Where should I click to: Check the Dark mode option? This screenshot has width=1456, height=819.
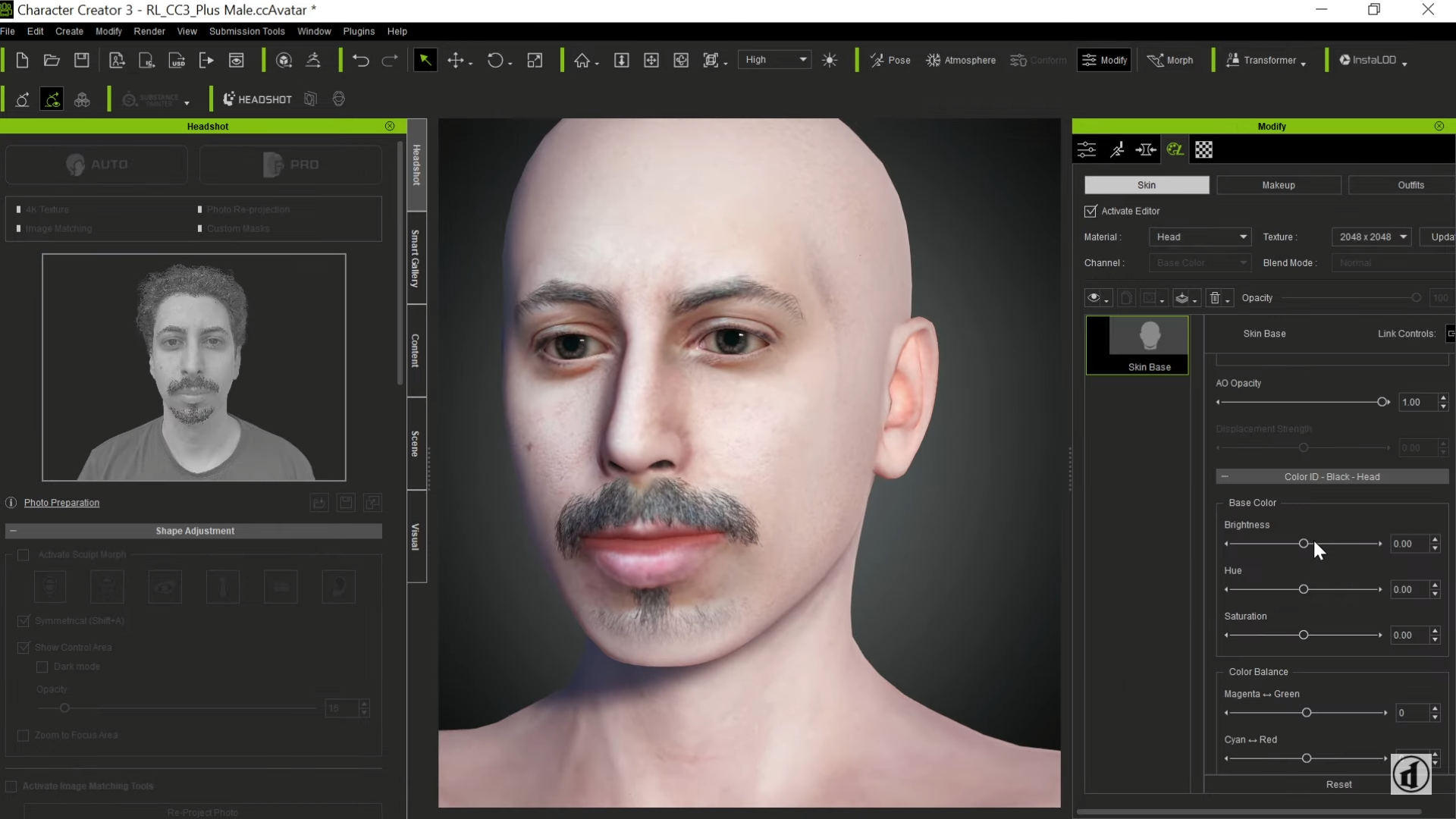click(x=42, y=667)
